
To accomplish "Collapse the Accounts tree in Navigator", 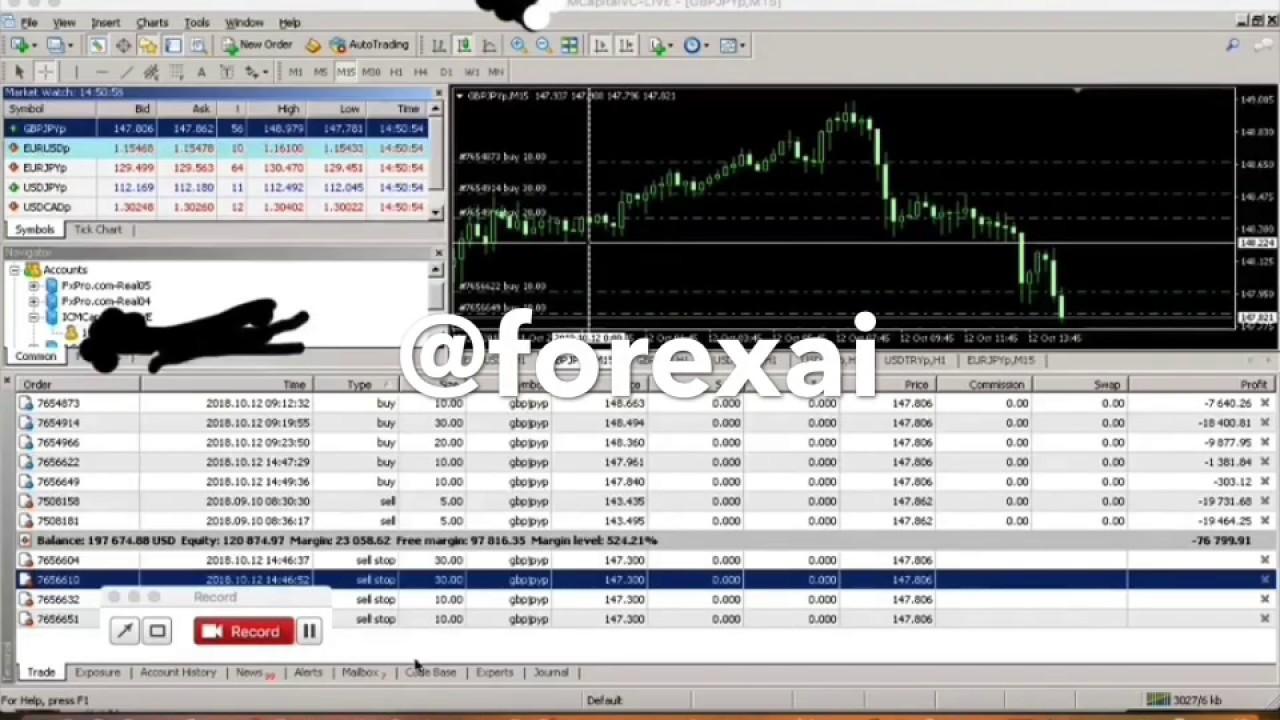I will (x=14, y=270).
